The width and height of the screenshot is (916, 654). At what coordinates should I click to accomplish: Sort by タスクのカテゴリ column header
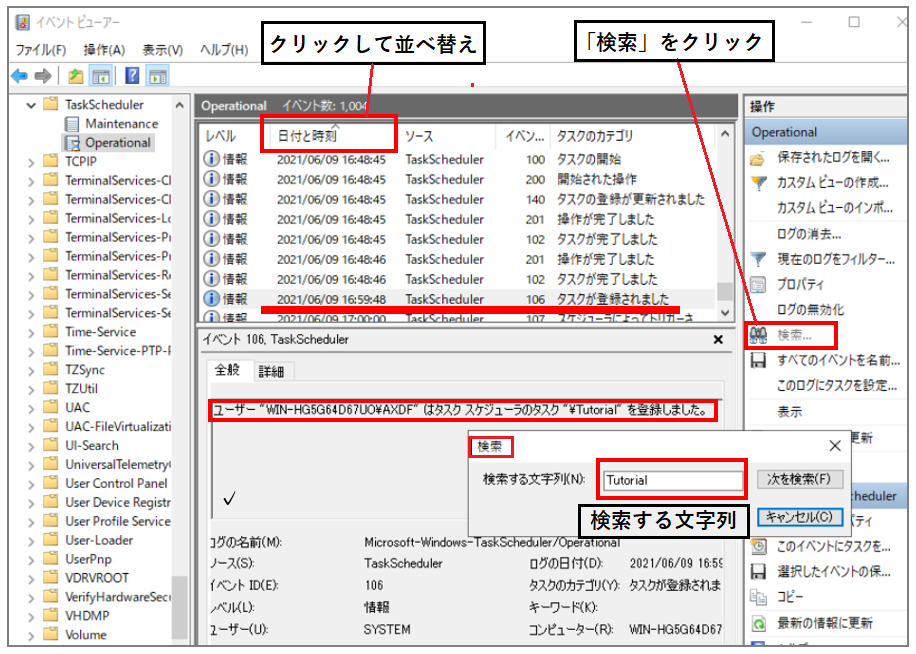pyautogui.click(x=633, y=136)
